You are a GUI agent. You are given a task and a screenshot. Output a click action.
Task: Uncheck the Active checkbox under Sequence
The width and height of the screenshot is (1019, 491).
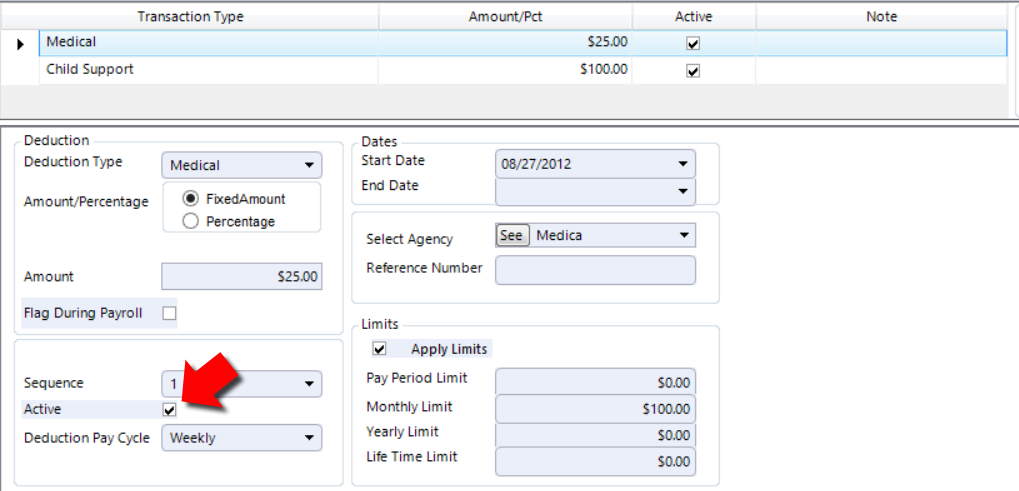pyautogui.click(x=170, y=410)
